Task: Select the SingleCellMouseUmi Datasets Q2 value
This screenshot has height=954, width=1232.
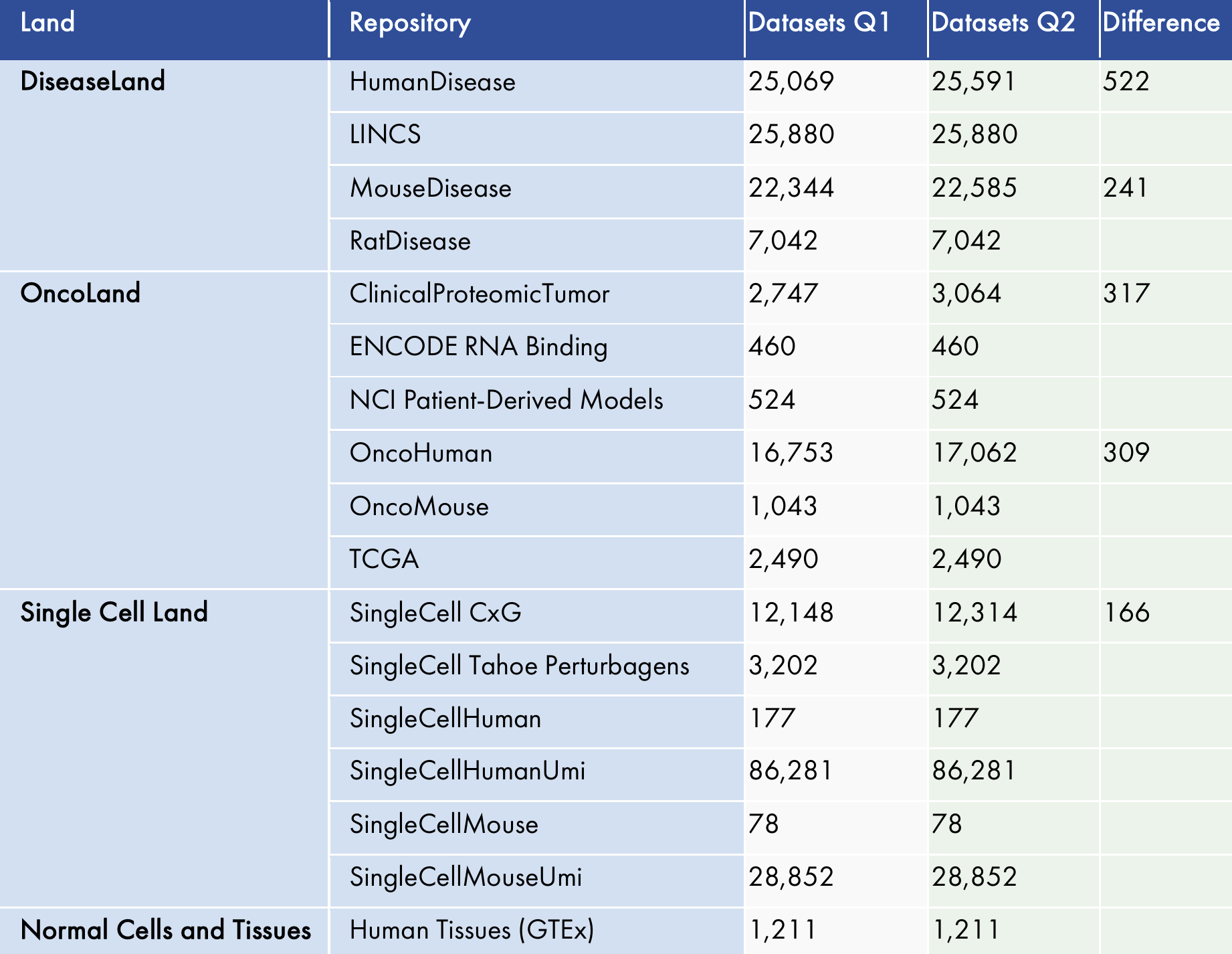Action: pos(974,878)
